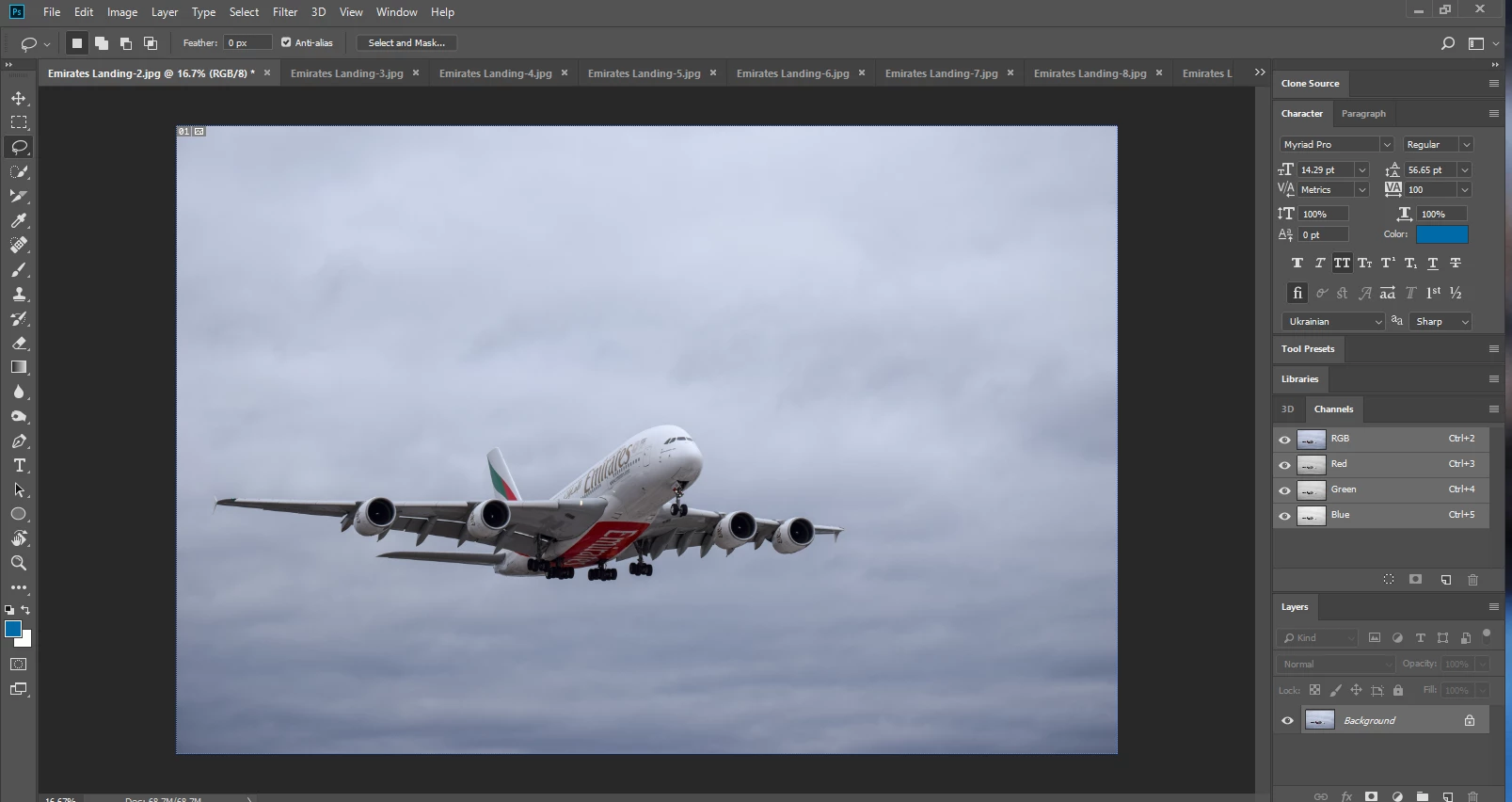The height and width of the screenshot is (802, 1512).
Task: Switch to Emirates Landing-3.jpg tab
Action: pos(347,73)
